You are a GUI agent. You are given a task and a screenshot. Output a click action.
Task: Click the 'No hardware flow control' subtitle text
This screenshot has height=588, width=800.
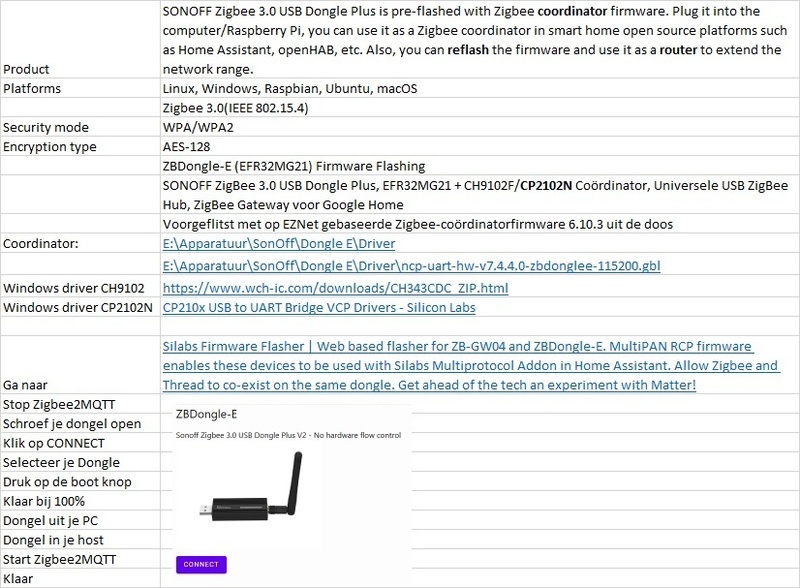(357, 435)
